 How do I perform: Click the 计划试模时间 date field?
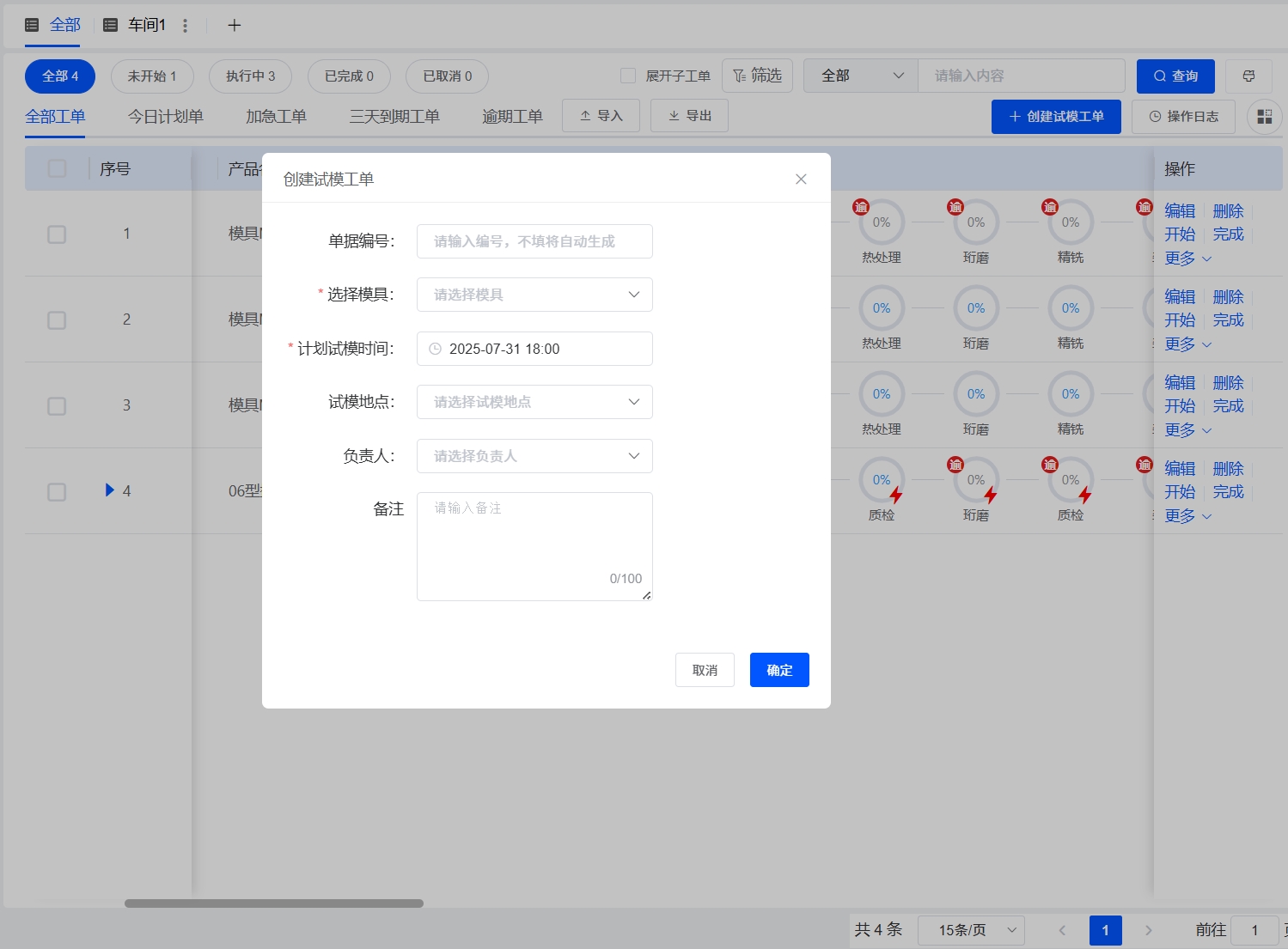tap(534, 349)
